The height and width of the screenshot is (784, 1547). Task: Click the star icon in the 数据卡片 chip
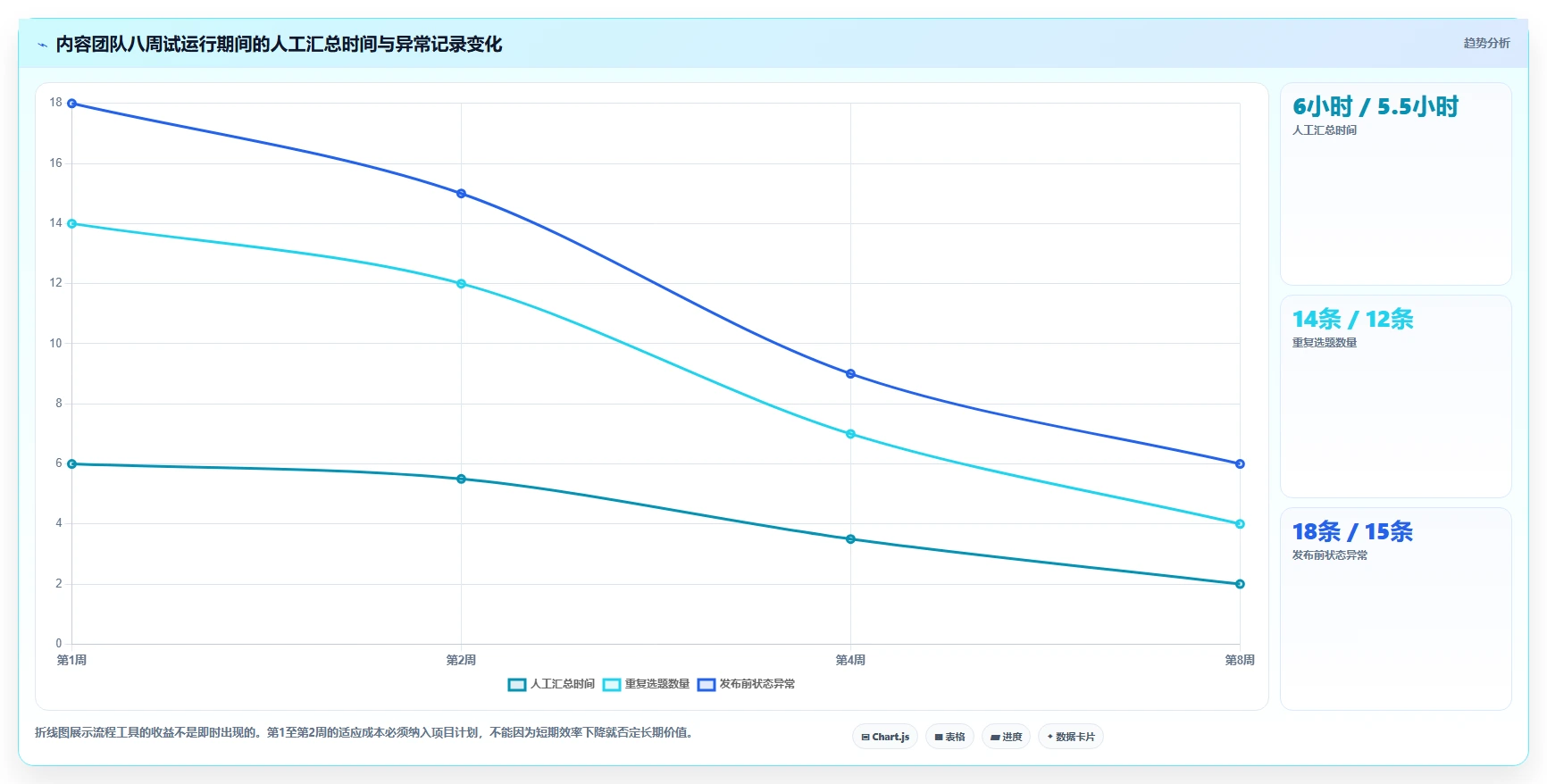pos(1050,737)
